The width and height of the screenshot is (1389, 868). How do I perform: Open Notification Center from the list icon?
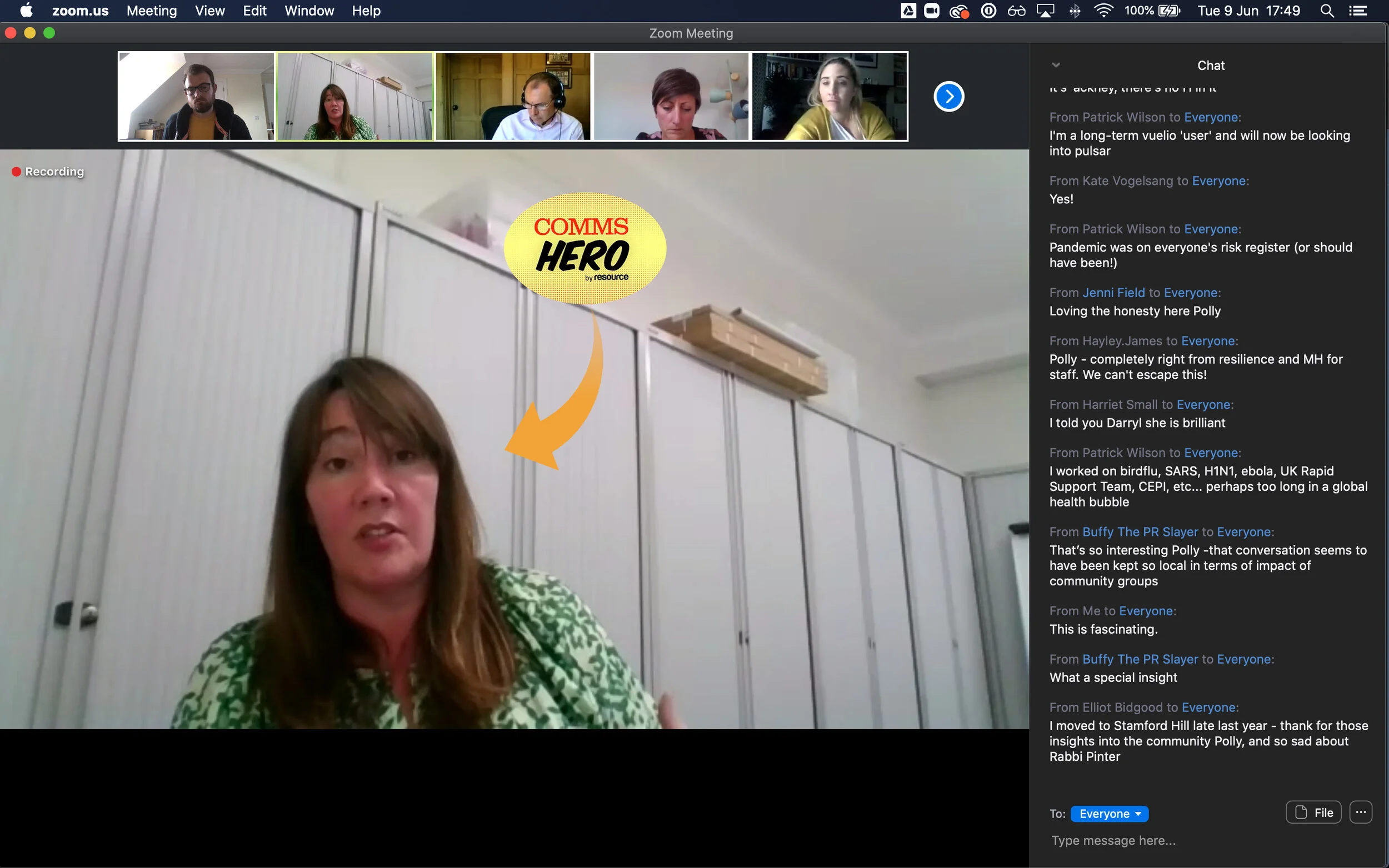tap(1358, 11)
